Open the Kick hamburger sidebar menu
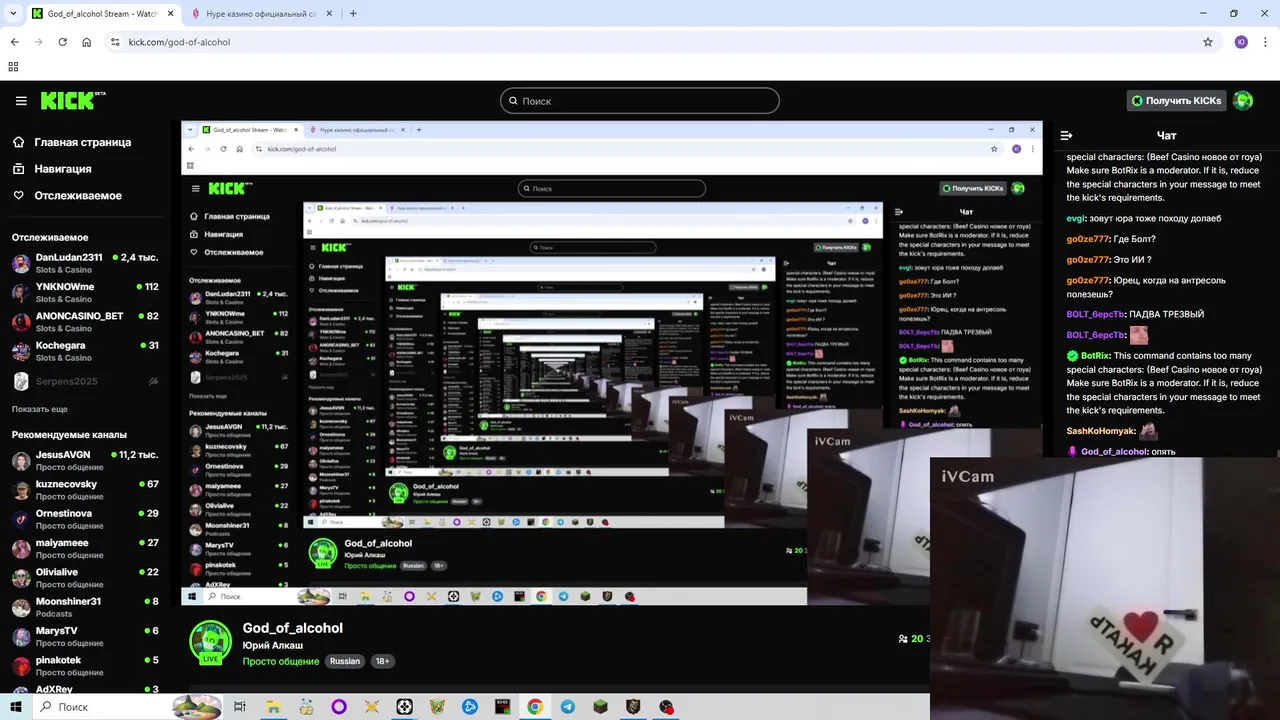 [21, 101]
